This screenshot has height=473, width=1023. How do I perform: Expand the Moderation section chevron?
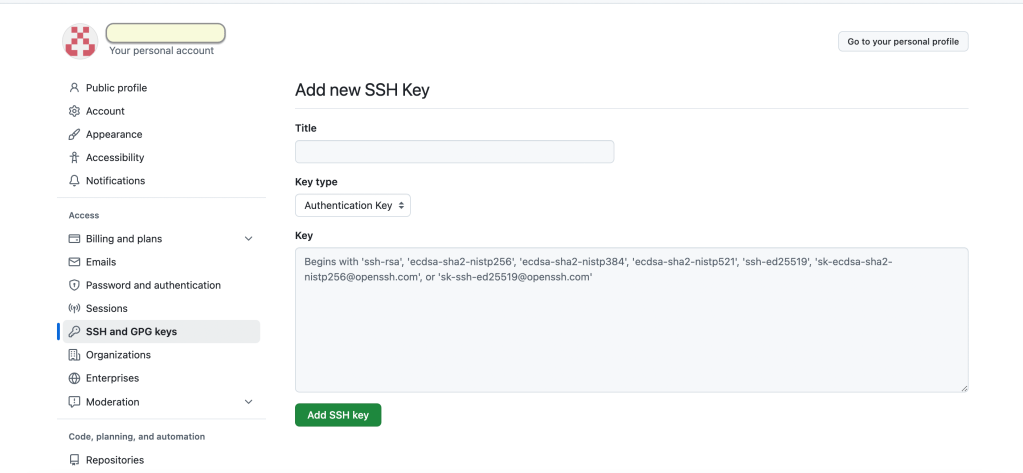[249, 401]
